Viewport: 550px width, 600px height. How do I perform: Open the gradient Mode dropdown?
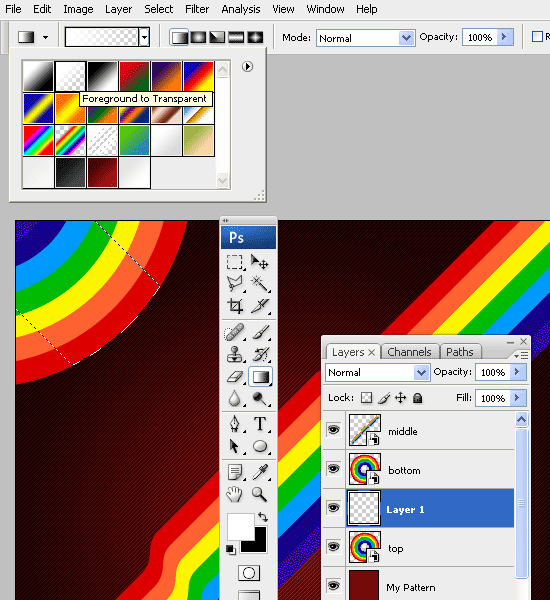pyautogui.click(x=366, y=38)
